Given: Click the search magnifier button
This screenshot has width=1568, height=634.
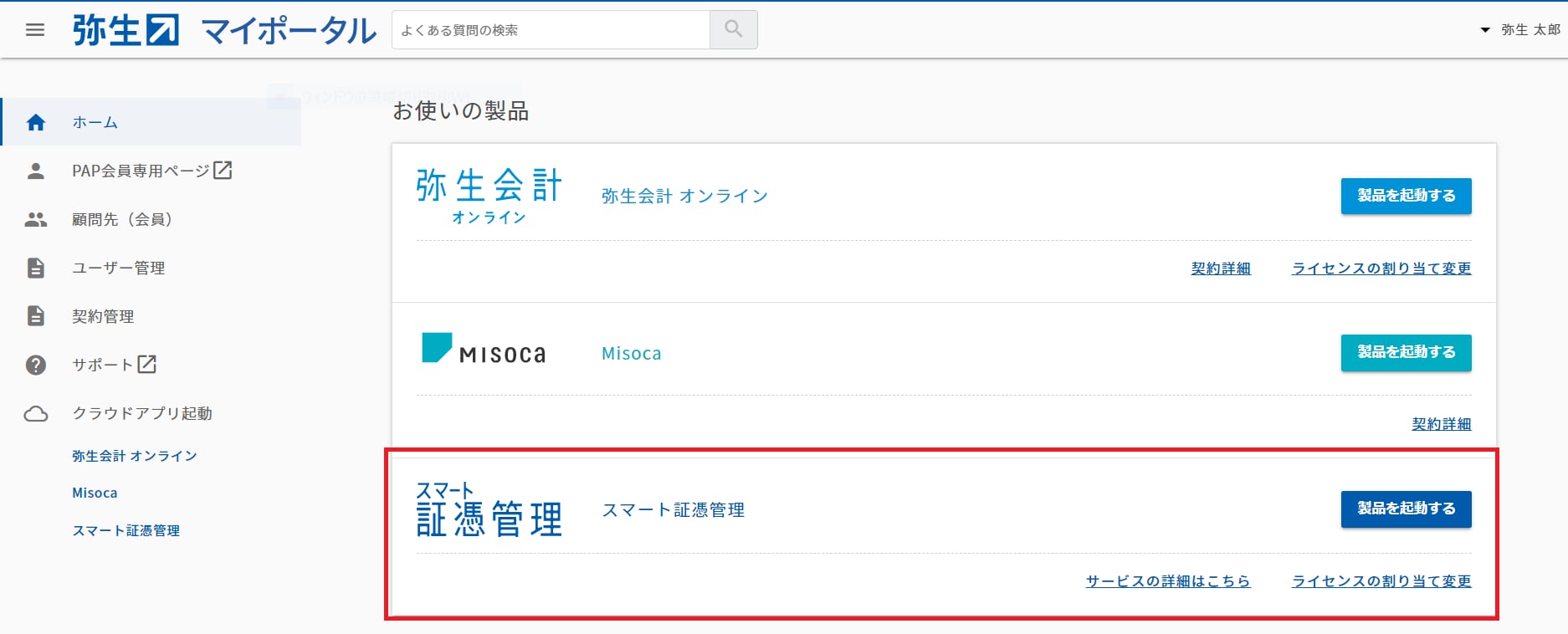Looking at the screenshot, I should (x=734, y=29).
